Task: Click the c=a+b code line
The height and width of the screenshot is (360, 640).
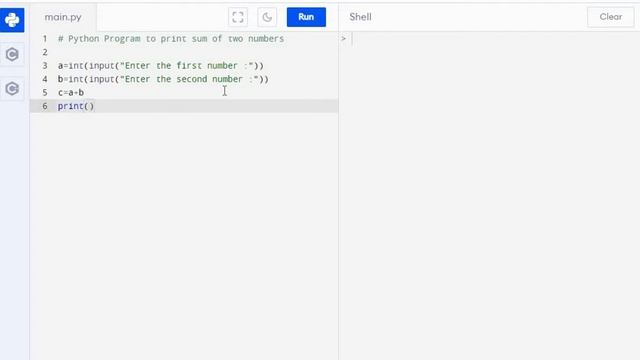Action: tap(71, 93)
